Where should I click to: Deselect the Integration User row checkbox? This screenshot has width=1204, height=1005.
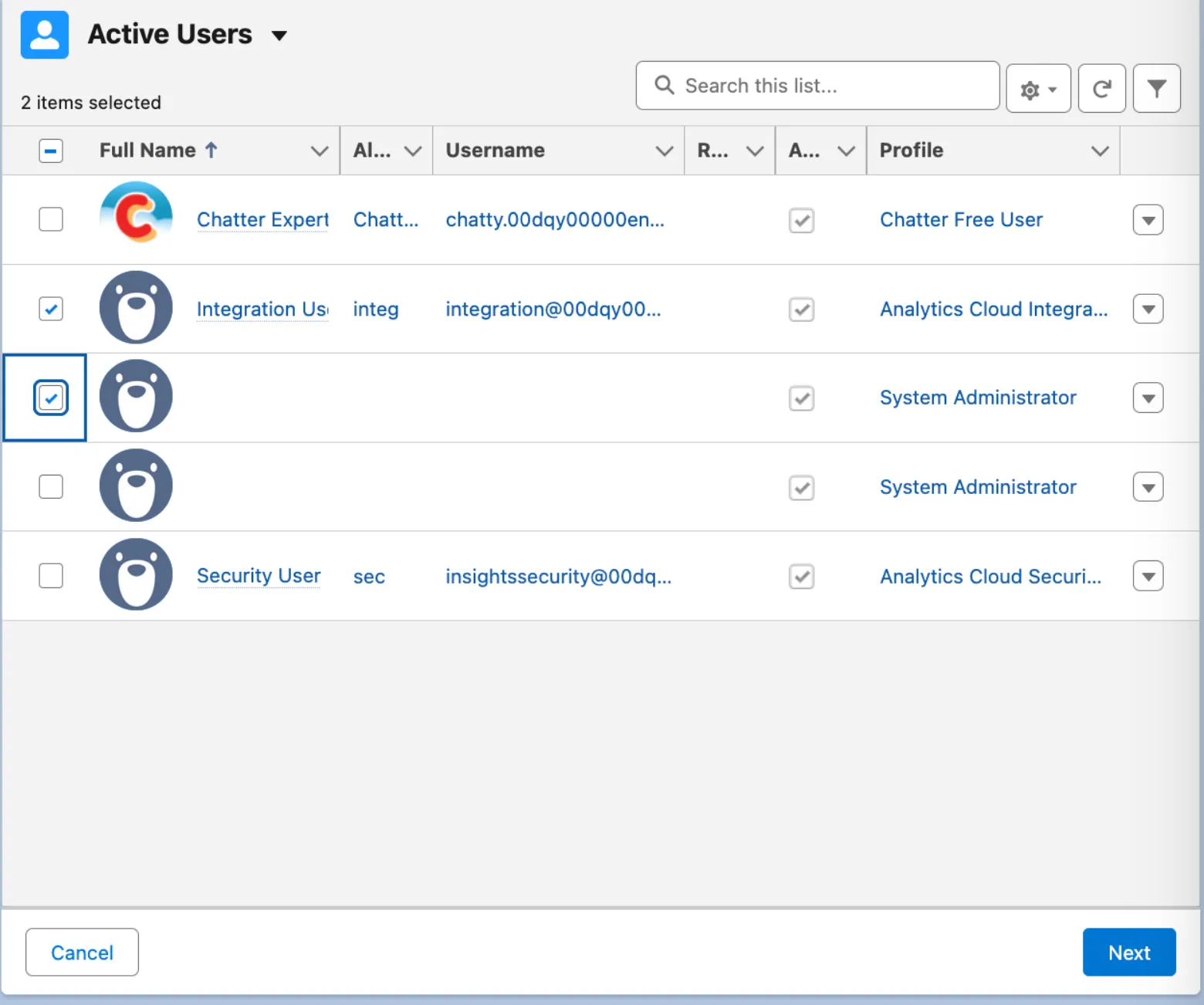click(51, 309)
